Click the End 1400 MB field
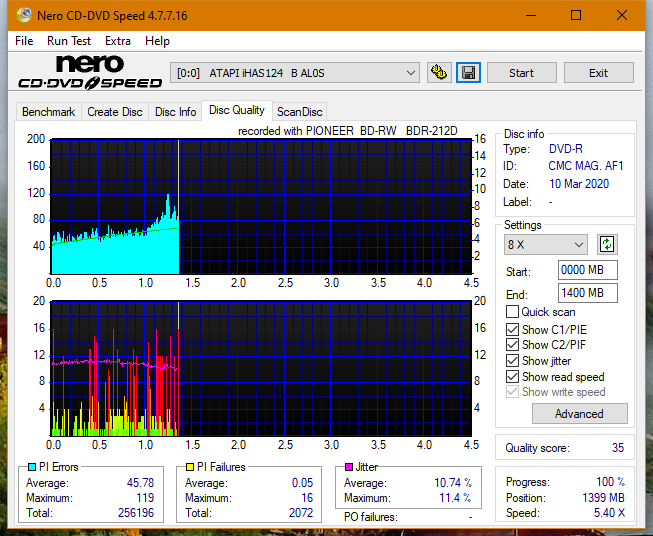Viewport: 653px width, 536px height. pyautogui.click(x=588, y=293)
